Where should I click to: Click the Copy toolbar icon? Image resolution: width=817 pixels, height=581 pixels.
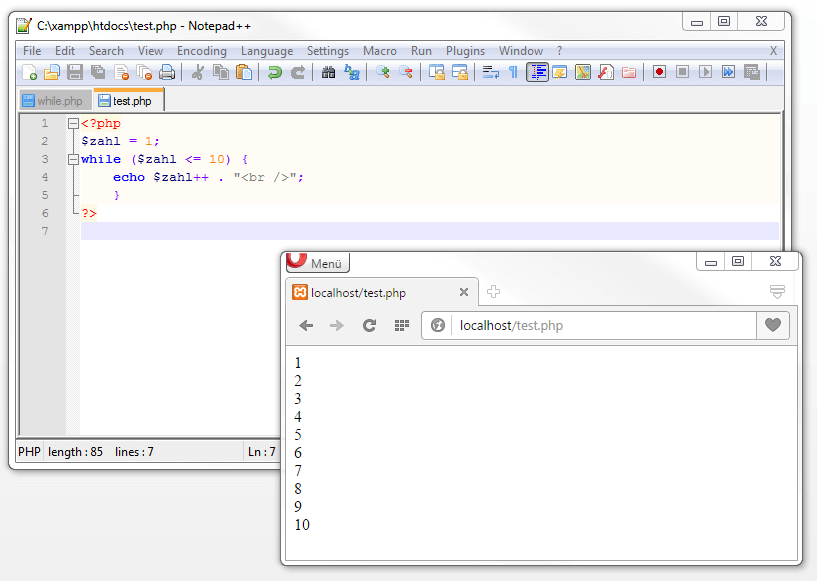221,72
